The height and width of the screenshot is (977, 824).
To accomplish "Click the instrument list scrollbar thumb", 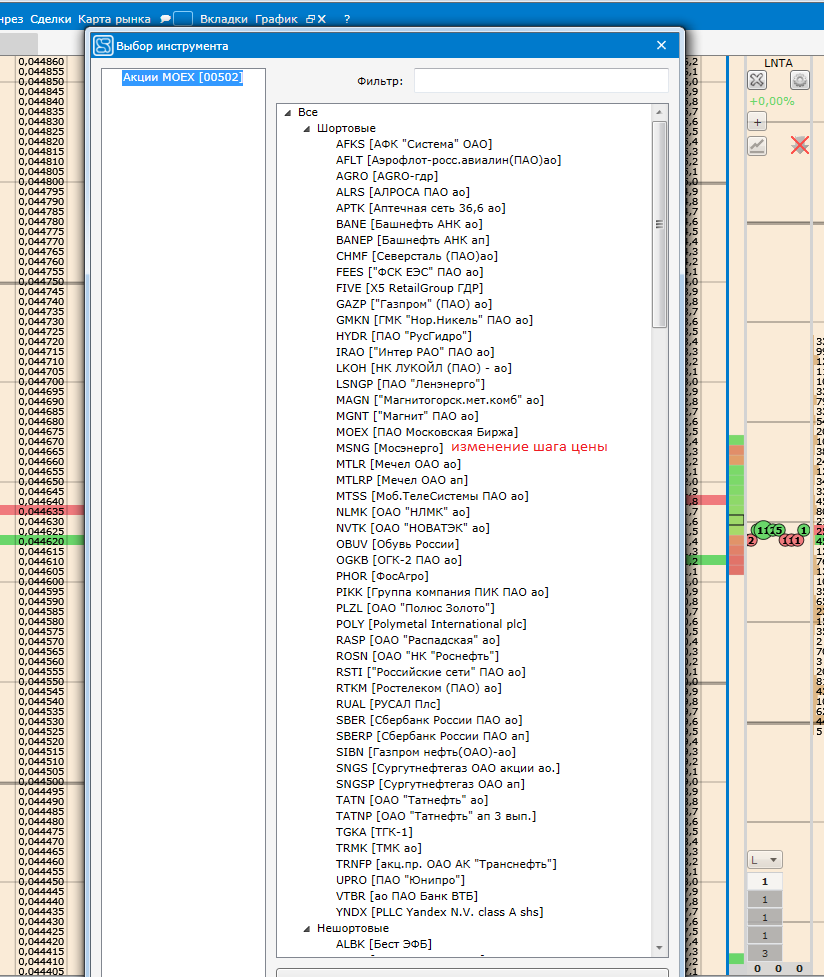I will coord(659,224).
